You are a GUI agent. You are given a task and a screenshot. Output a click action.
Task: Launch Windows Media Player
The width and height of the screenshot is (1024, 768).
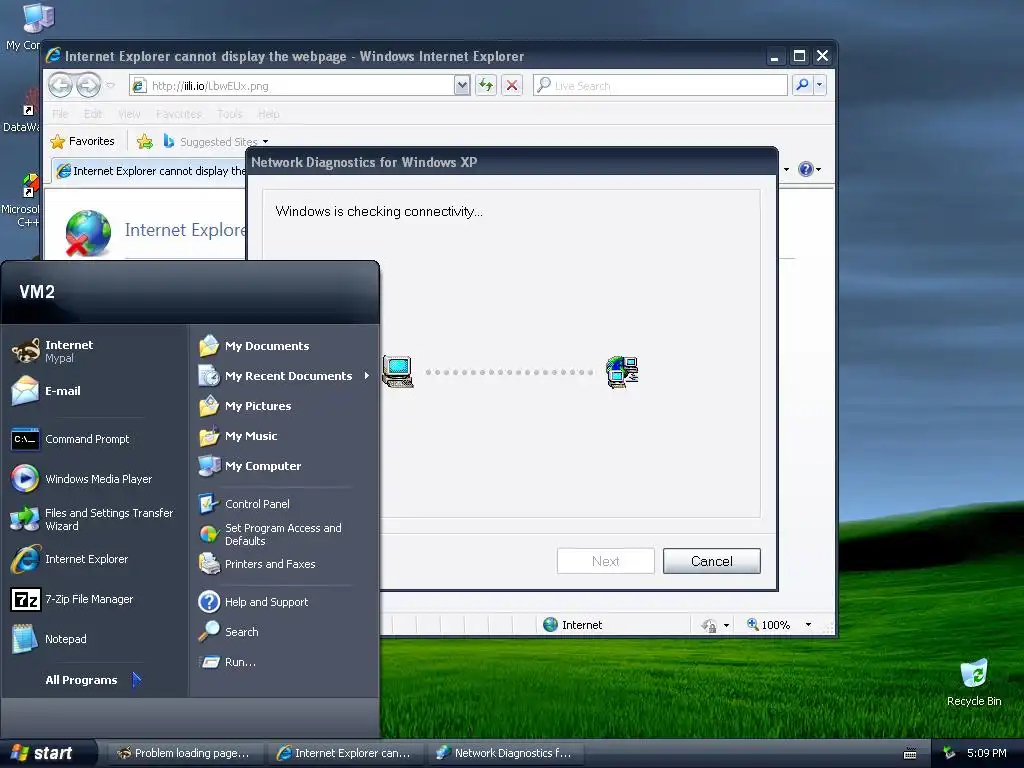82,479
